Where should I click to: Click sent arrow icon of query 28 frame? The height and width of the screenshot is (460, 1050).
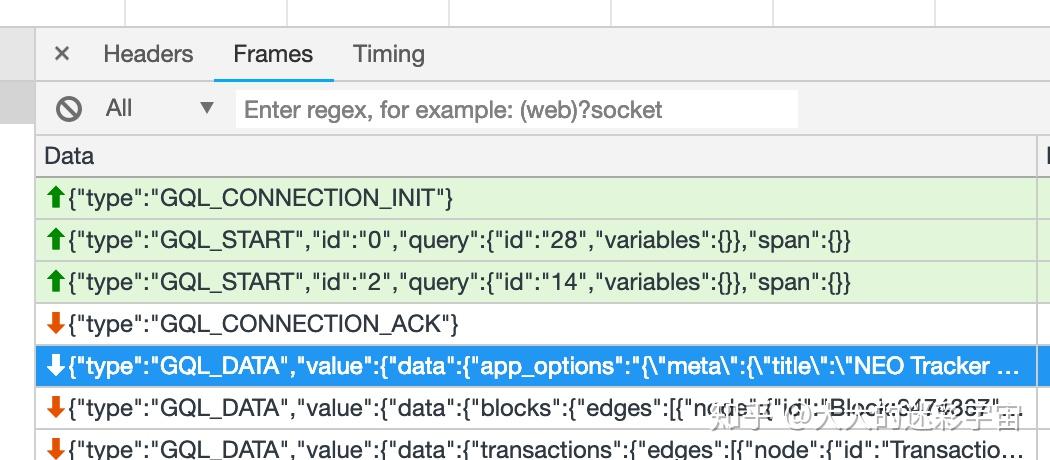[56, 240]
